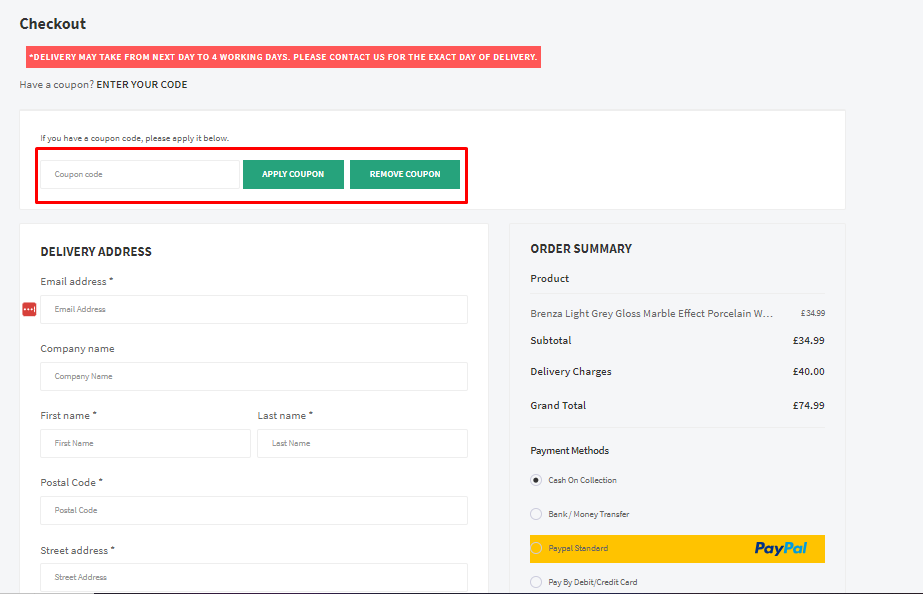Select the Company Name text box
The image size is (923, 594).
(x=254, y=377)
